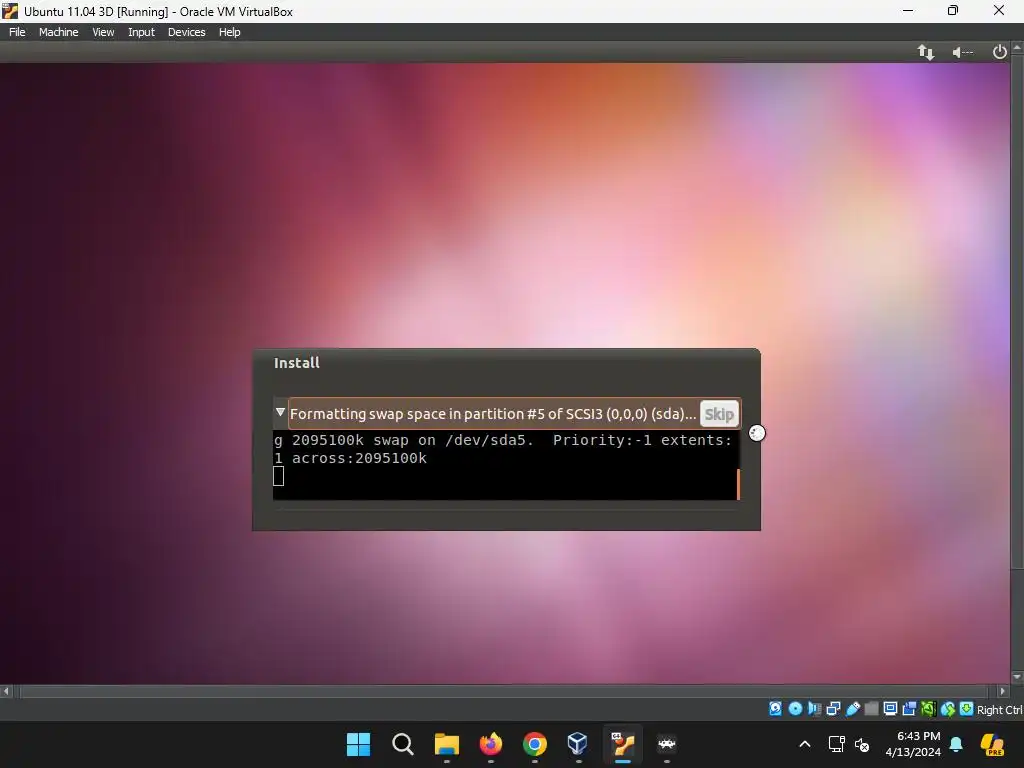
Task: Click inside the installer terminal output area
Action: 505,465
